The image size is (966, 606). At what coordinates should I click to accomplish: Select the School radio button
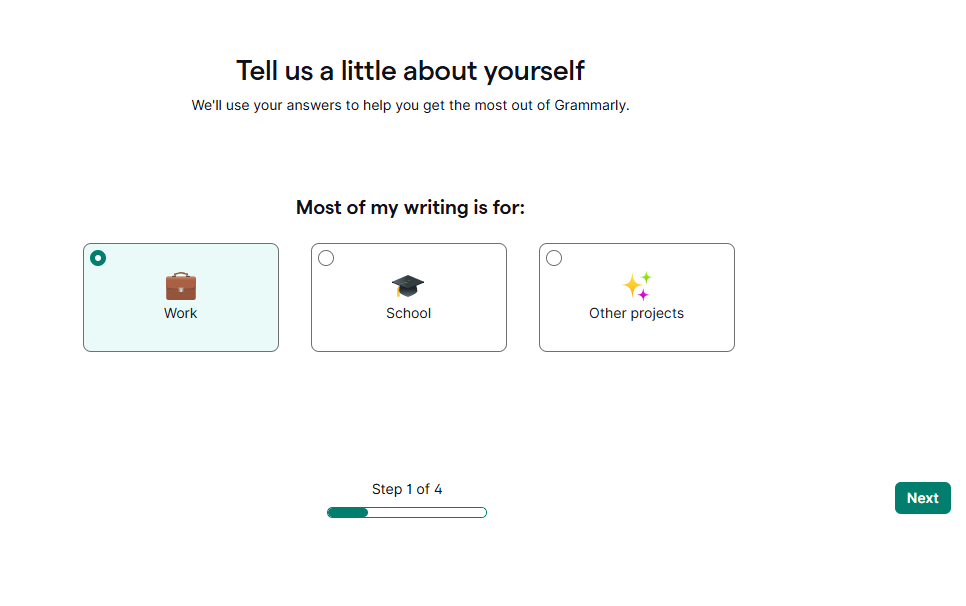pos(326,258)
